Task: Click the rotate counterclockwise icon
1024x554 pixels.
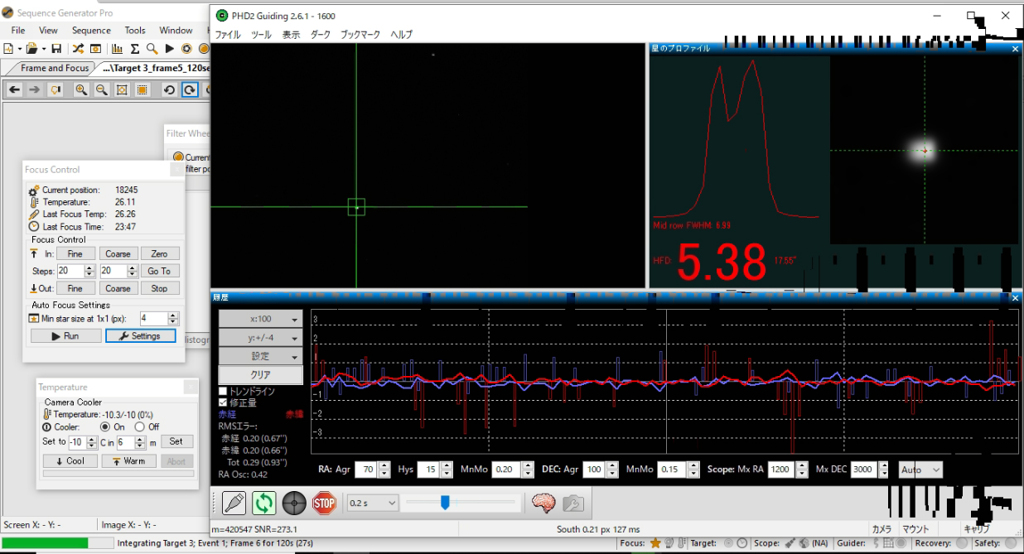Action: pyautogui.click(x=169, y=90)
